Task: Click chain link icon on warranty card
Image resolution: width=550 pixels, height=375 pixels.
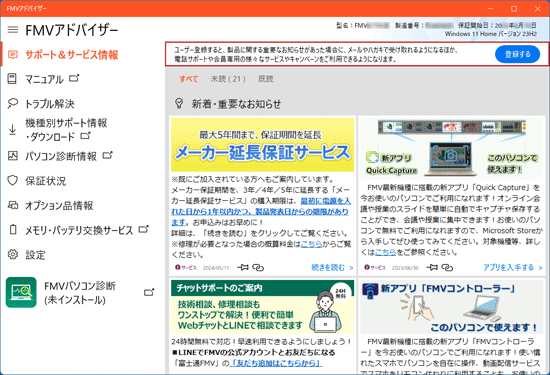Action: (x=258, y=268)
